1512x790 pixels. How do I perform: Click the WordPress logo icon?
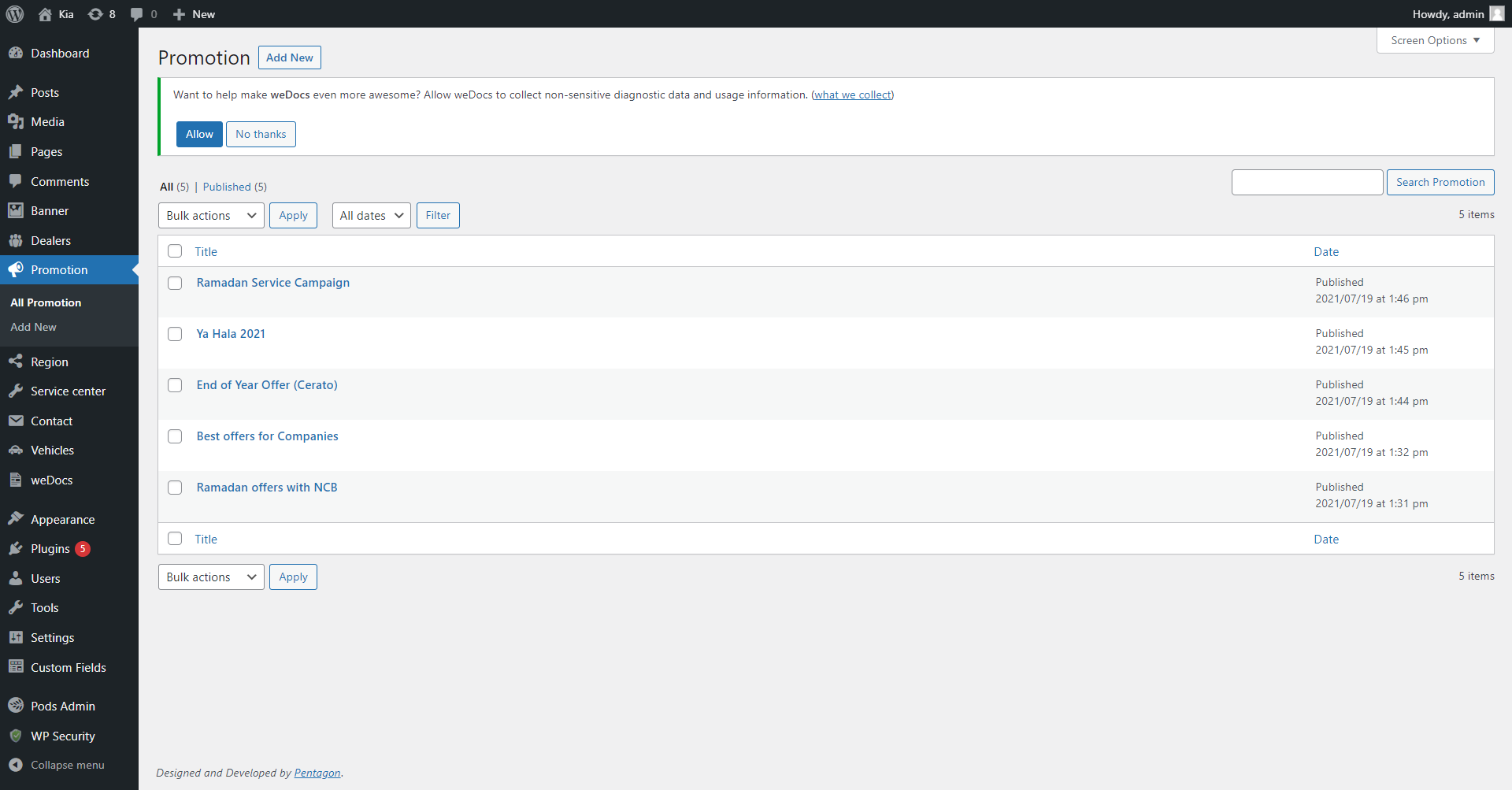point(15,14)
